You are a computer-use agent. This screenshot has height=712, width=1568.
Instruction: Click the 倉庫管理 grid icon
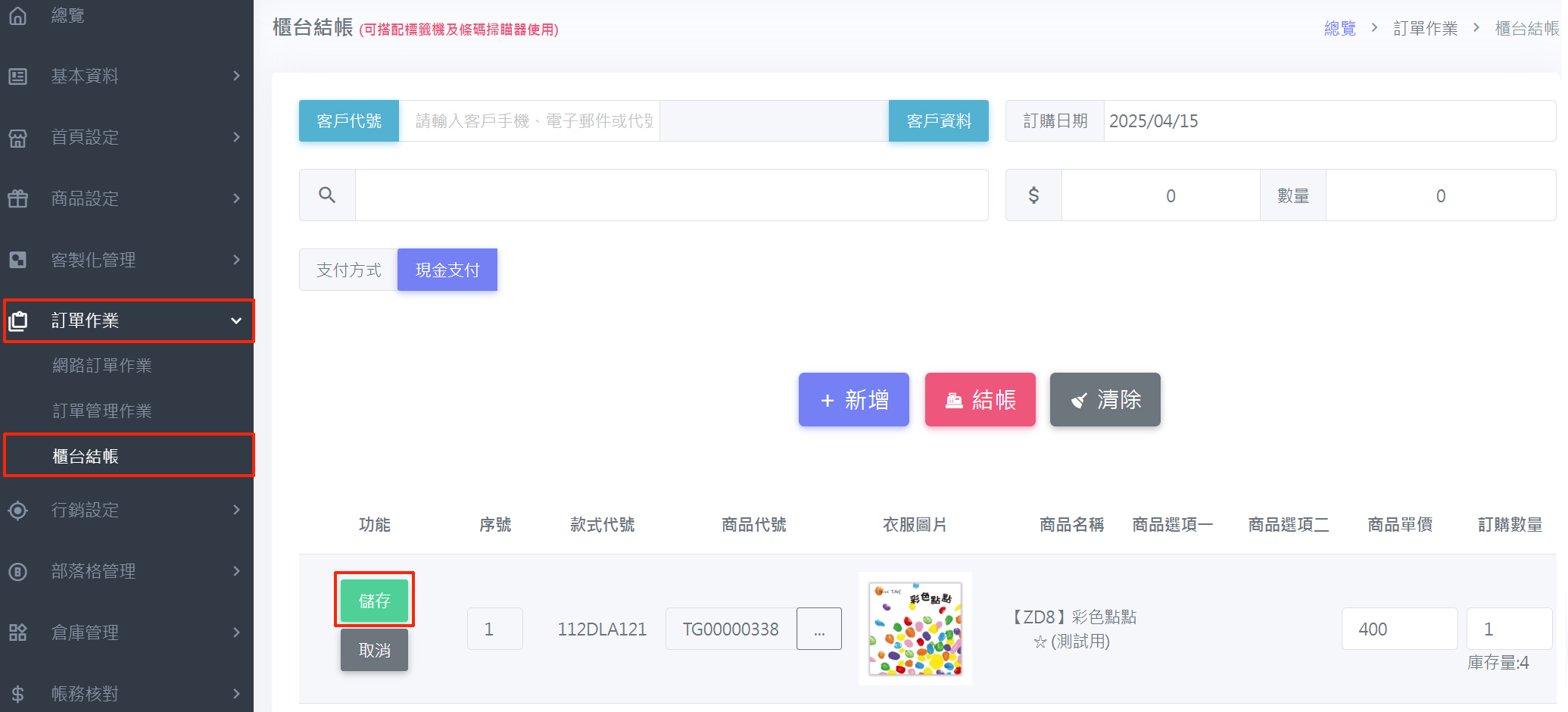[17, 632]
